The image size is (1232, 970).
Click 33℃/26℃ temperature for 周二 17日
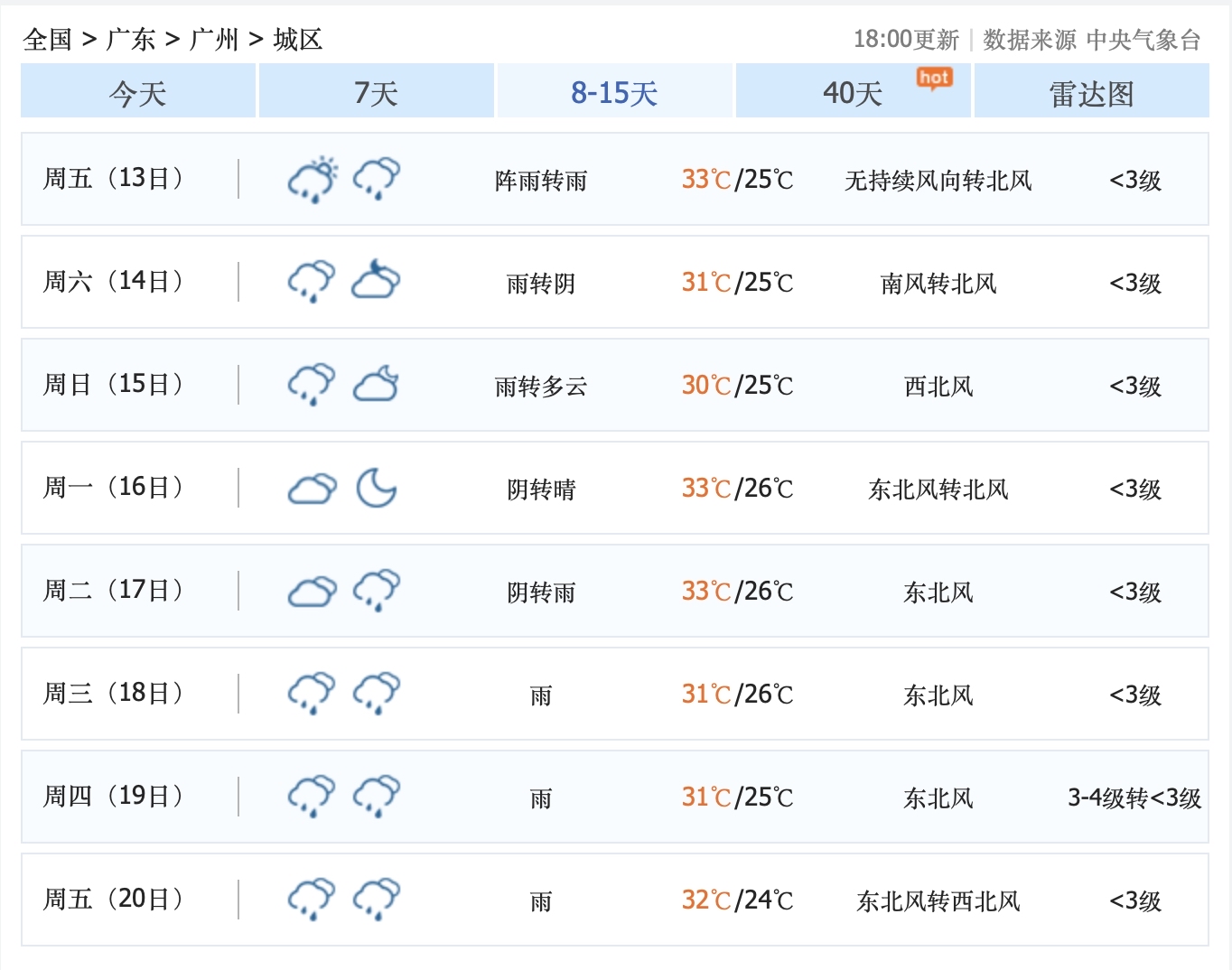tap(737, 592)
